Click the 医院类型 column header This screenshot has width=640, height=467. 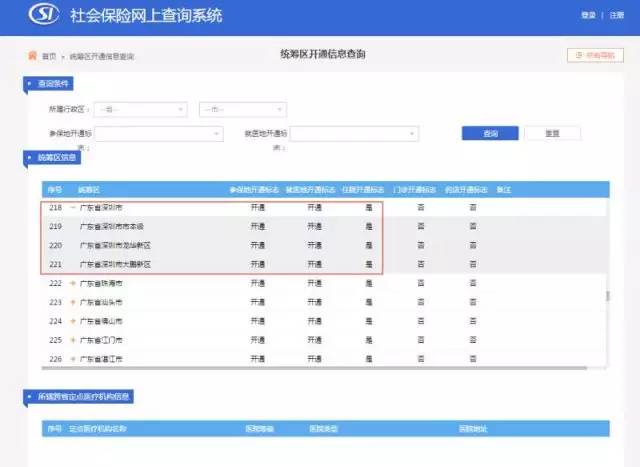[323, 429]
